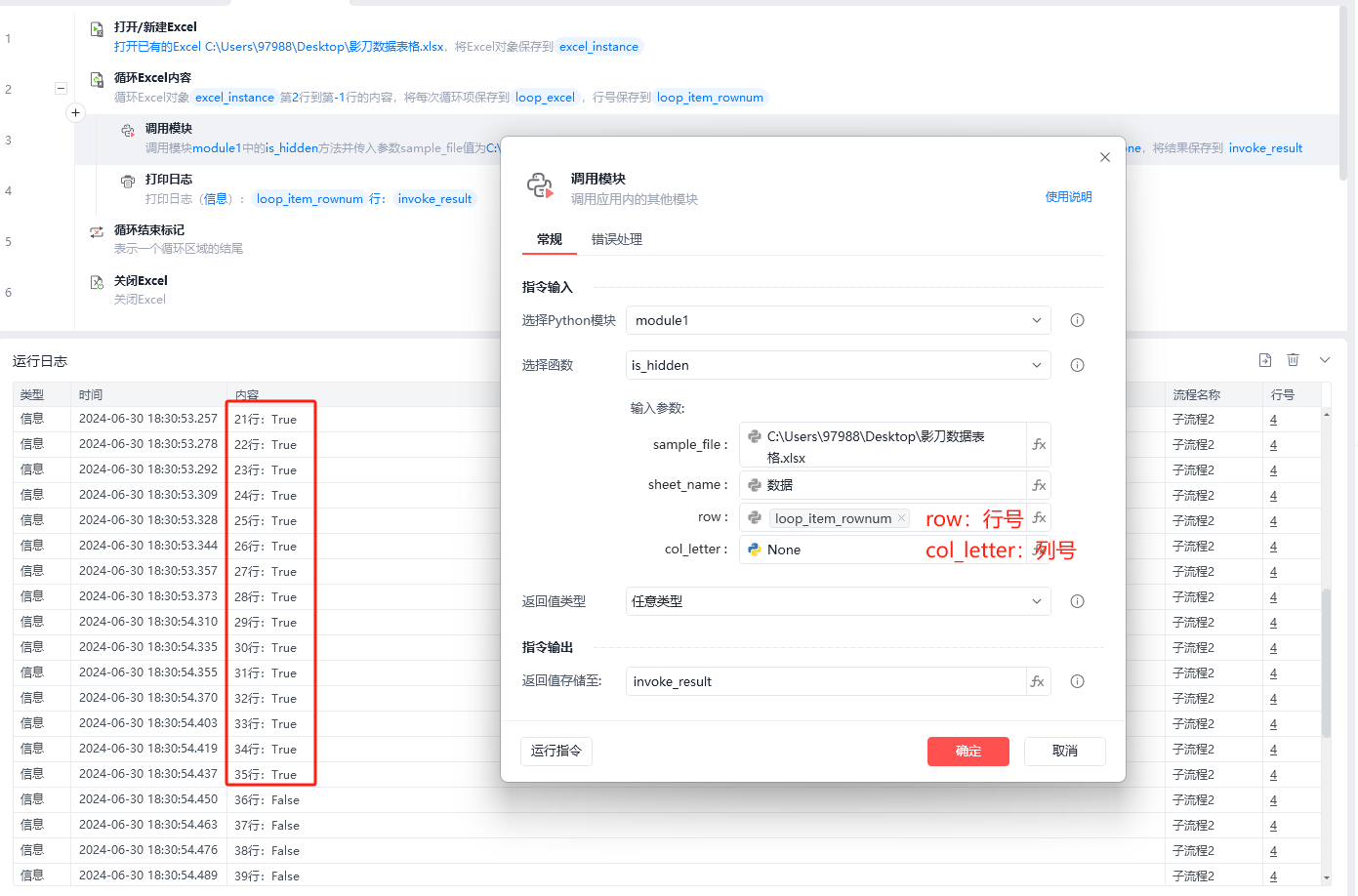Click the Python icon in sample_file field
Screen dimensions: 1358x896
755,436
